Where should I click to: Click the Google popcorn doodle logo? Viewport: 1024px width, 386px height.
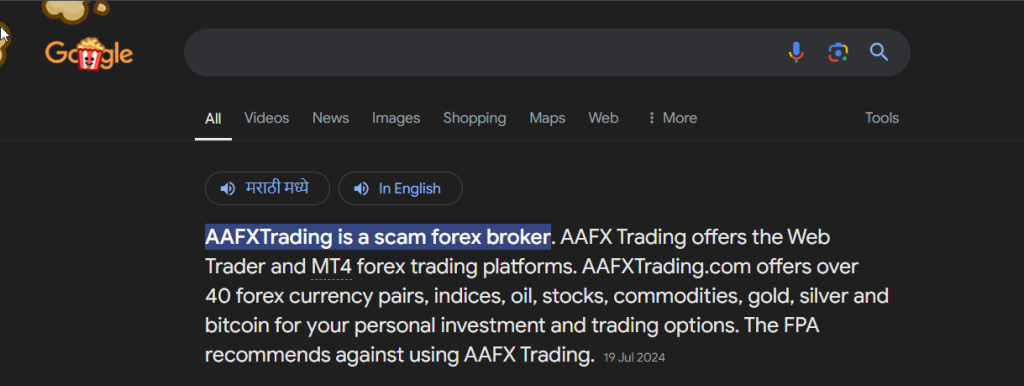[89, 53]
